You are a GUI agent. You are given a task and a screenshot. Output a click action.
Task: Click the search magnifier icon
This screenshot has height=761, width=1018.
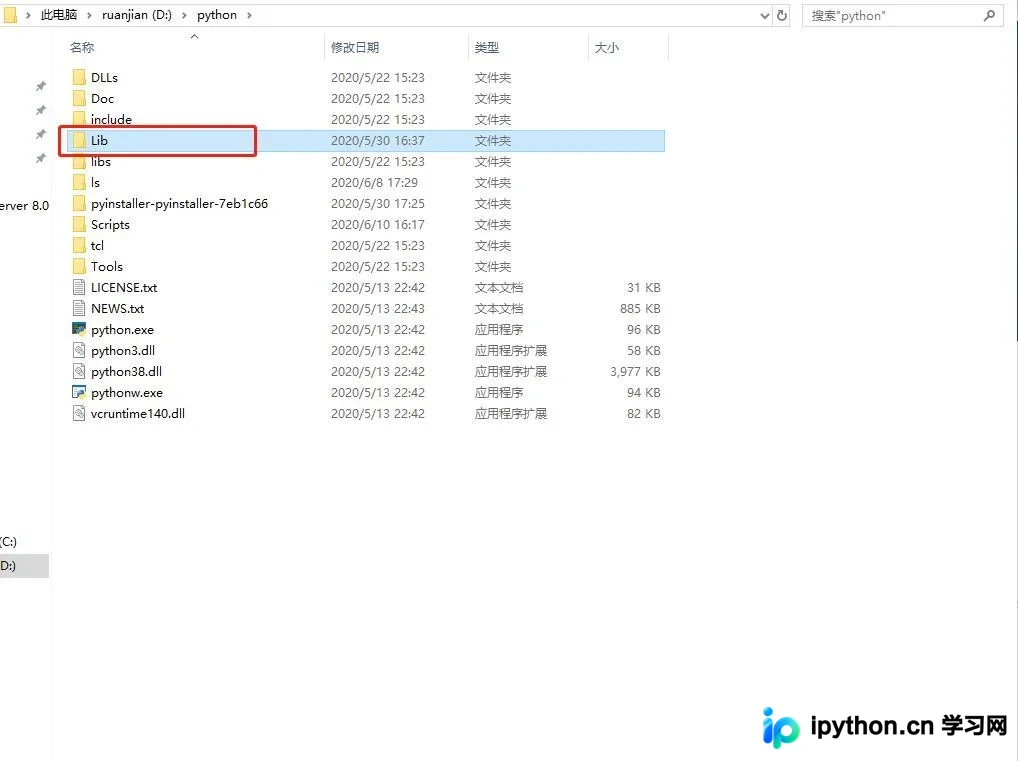[989, 15]
